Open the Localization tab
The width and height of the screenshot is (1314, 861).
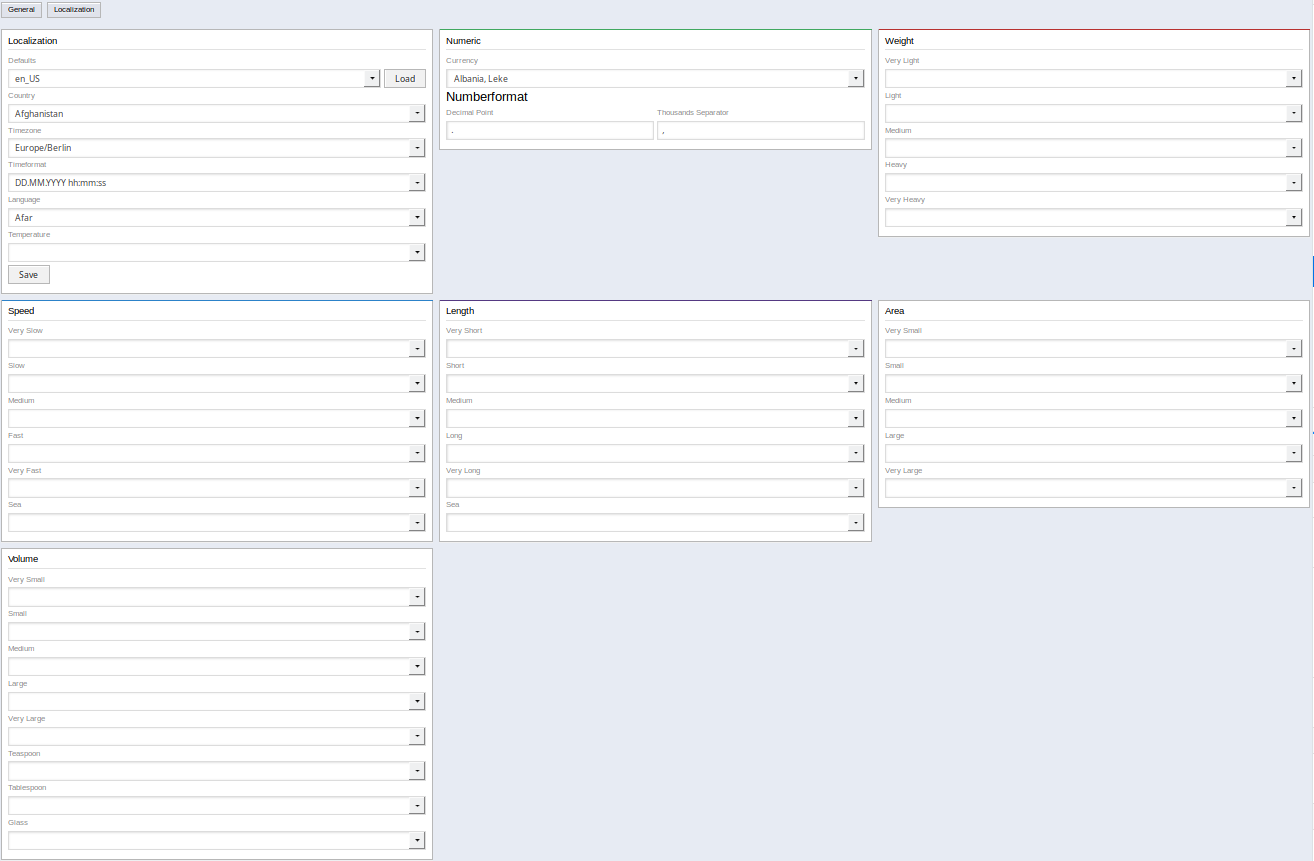[74, 10]
